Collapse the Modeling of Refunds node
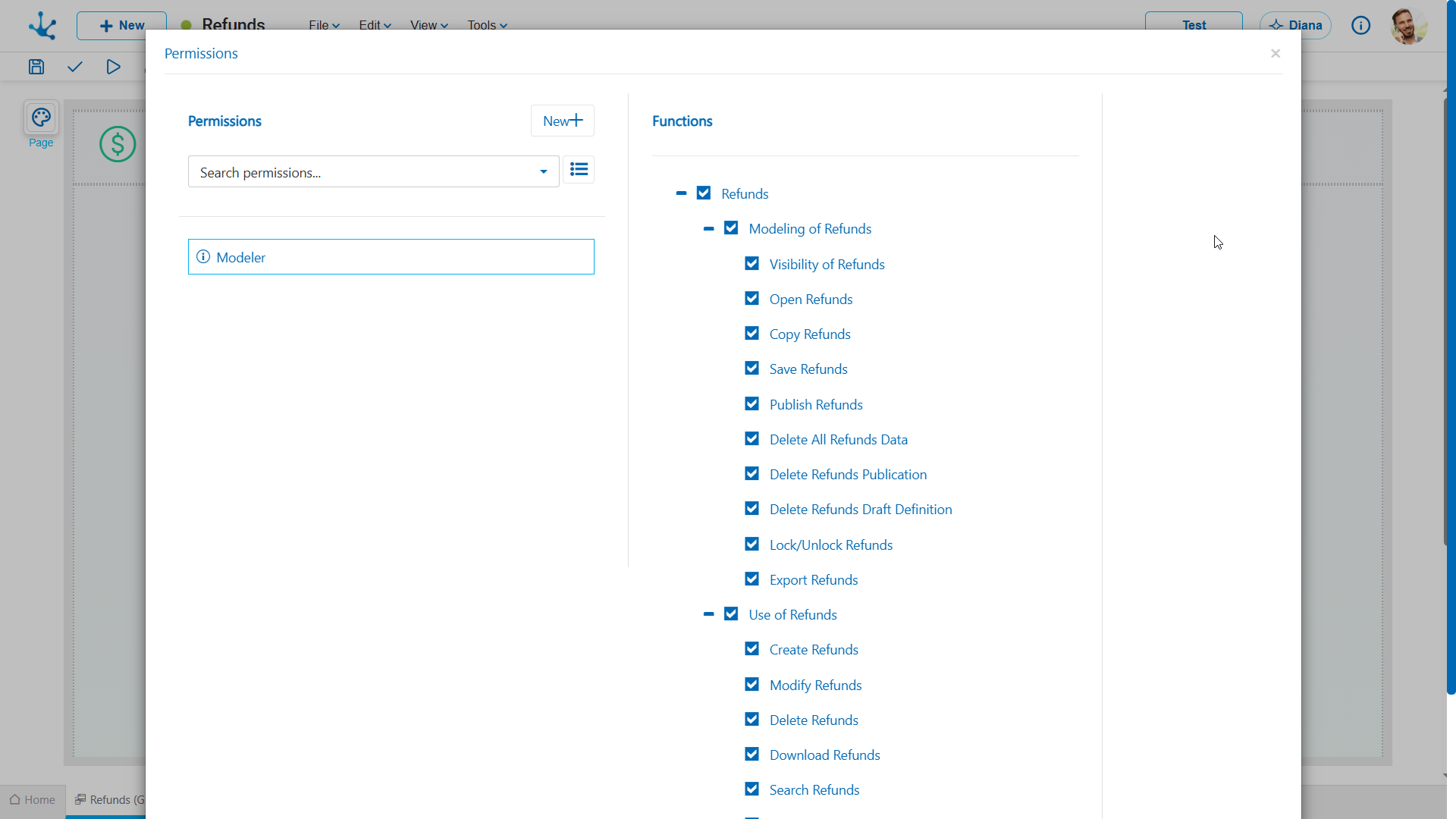Viewport: 1456px width, 819px height. pos(708,228)
